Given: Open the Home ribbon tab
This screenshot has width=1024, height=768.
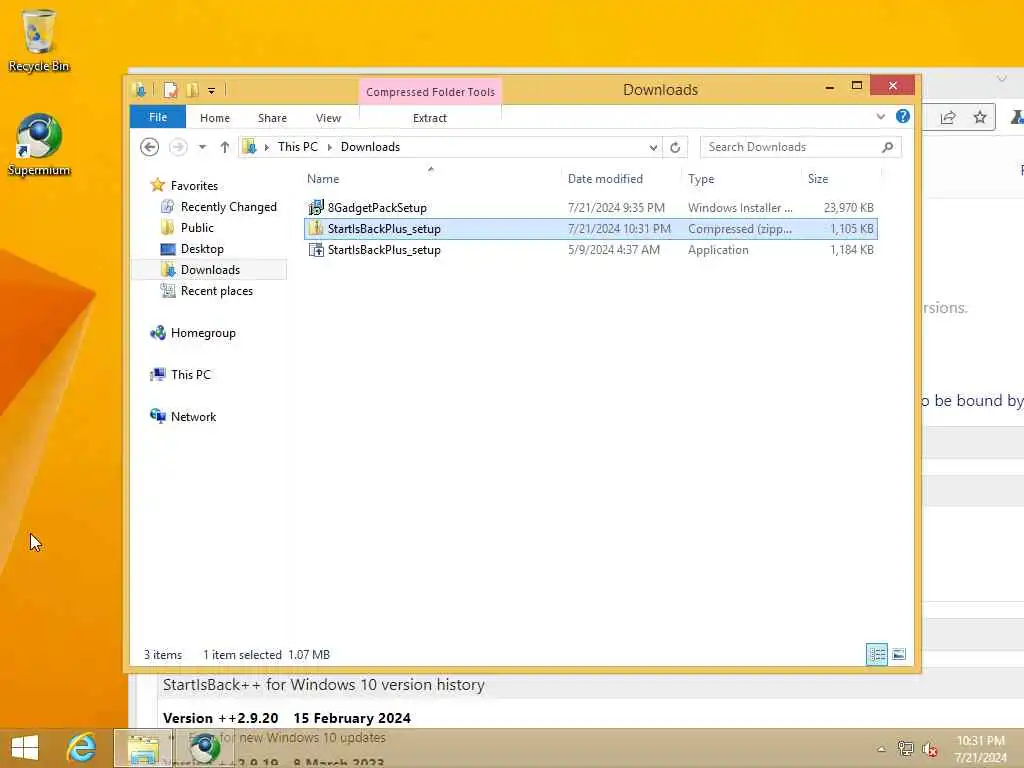Looking at the screenshot, I should point(215,118).
